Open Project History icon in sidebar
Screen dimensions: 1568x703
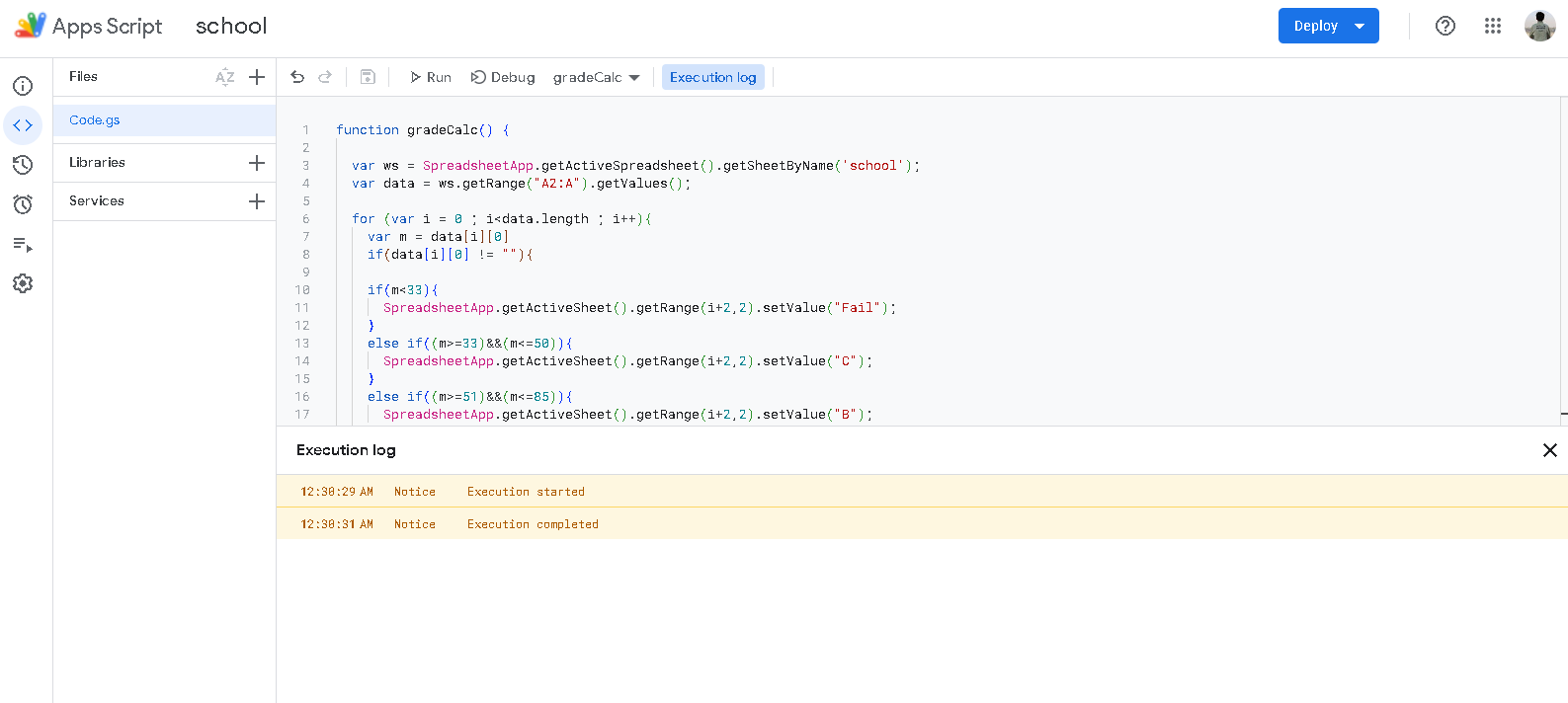coord(23,165)
